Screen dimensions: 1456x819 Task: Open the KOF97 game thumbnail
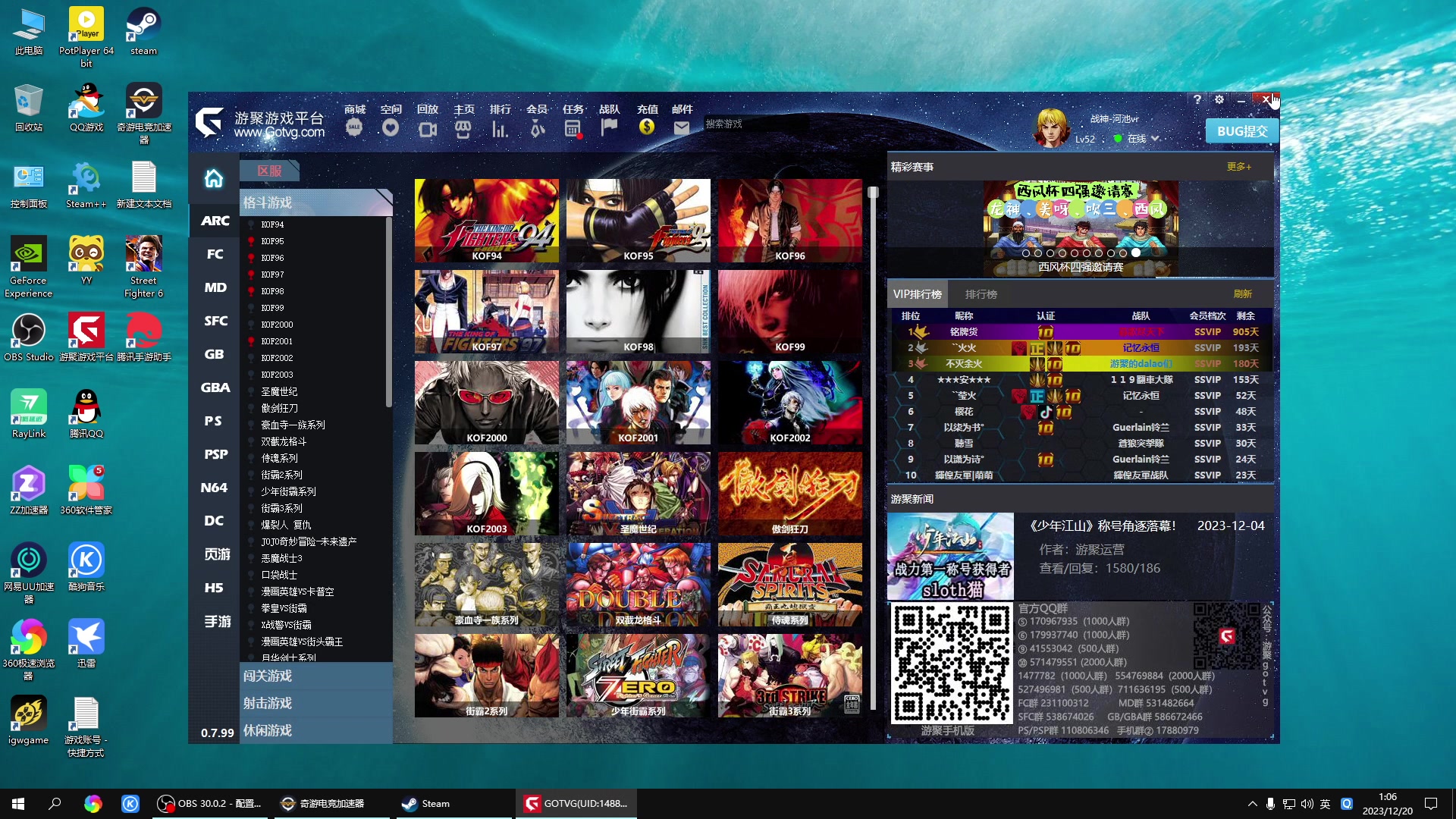[x=487, y=312]
